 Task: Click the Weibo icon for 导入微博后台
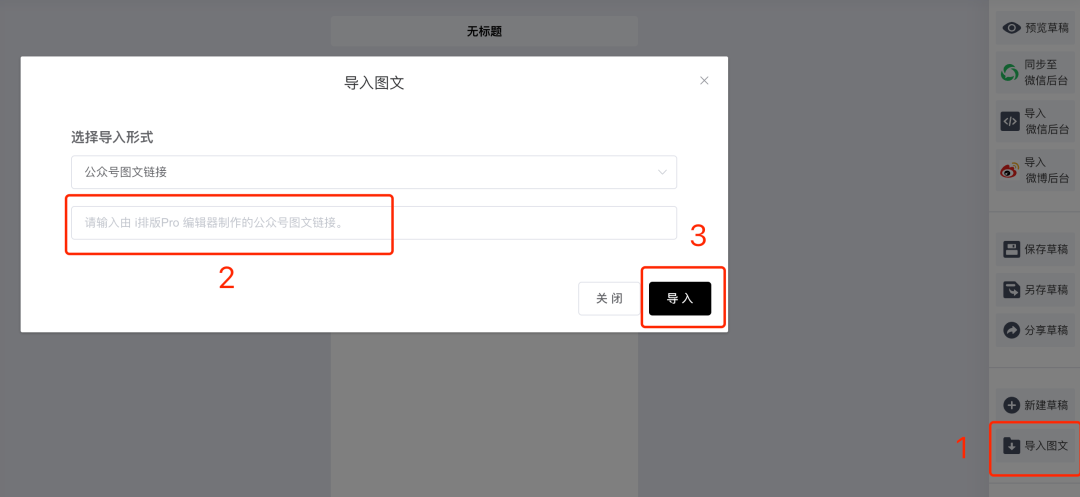pos(1010,171)
